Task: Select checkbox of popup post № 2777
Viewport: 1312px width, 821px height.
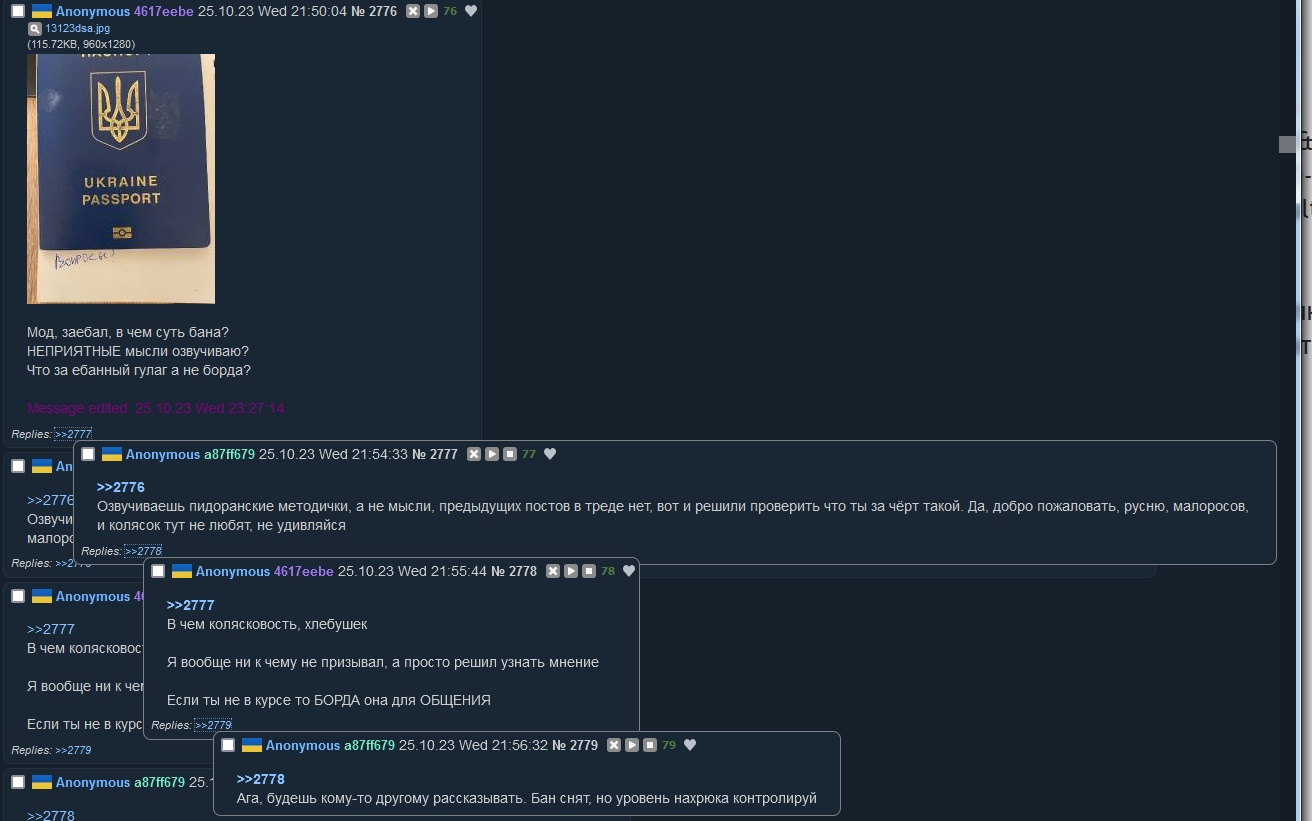Action: click(88, 454)
